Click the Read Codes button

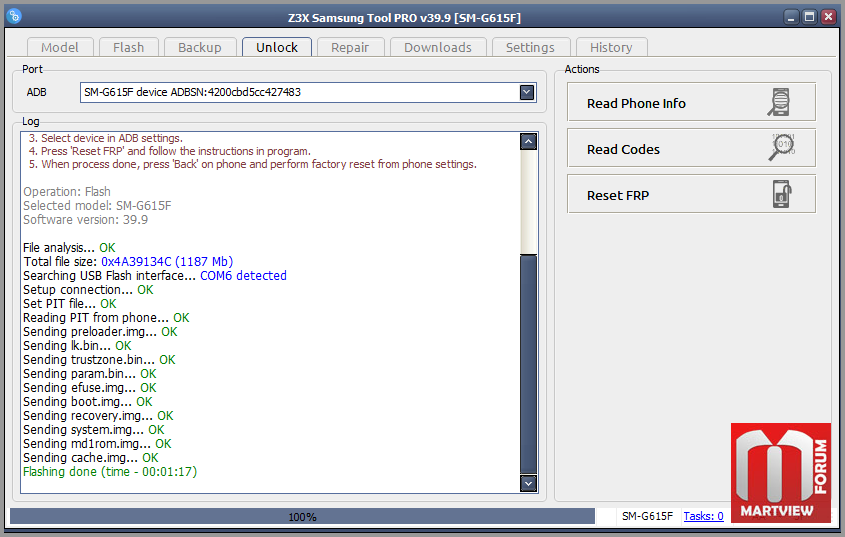point(691,148)
